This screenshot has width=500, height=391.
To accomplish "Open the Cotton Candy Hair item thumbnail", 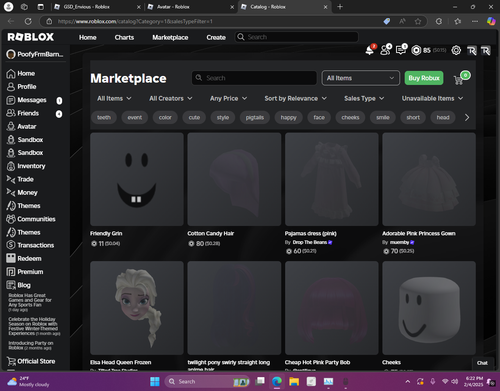I will pos(234,179).
